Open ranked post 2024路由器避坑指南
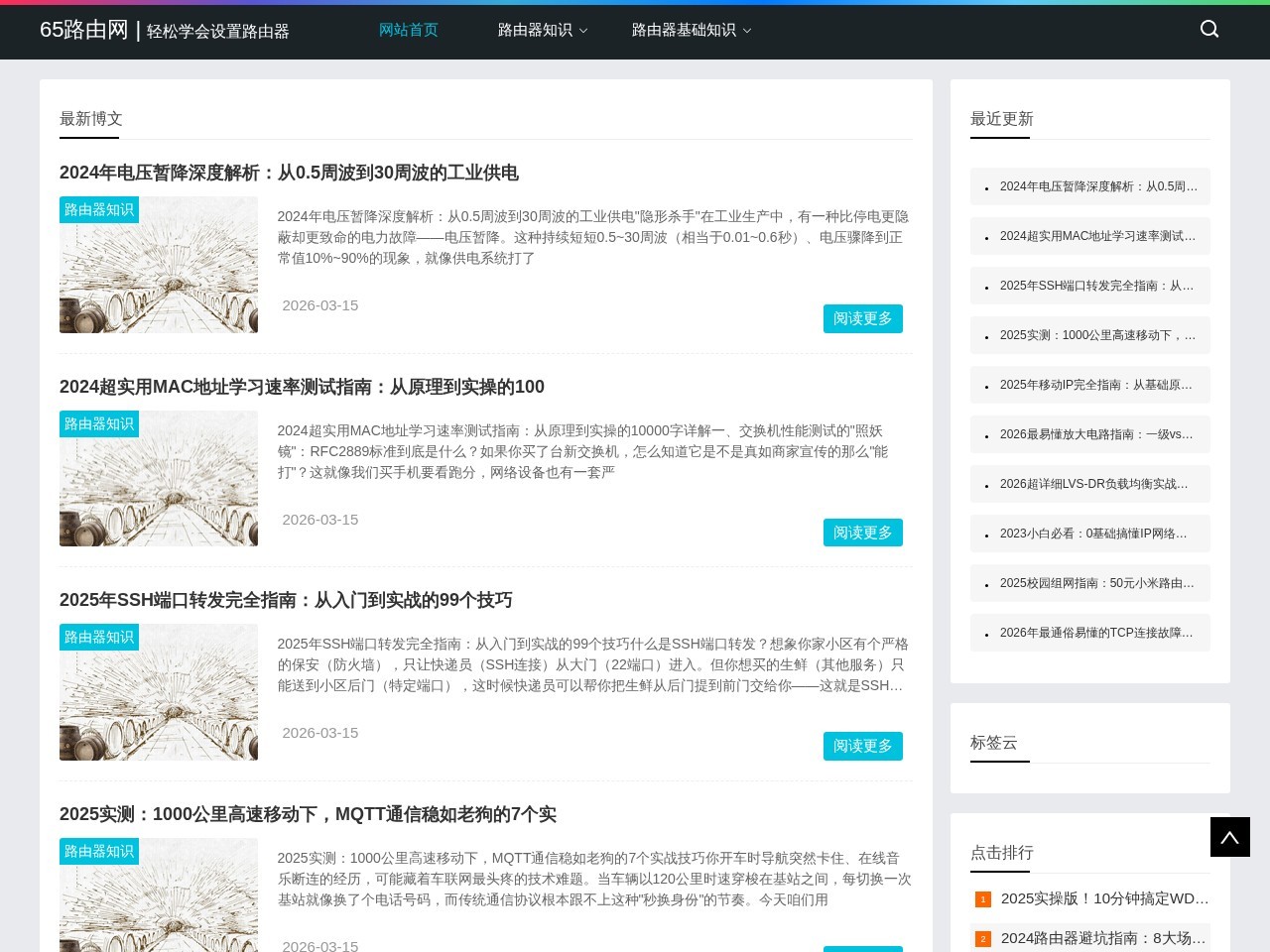 tap(1102, 938)
